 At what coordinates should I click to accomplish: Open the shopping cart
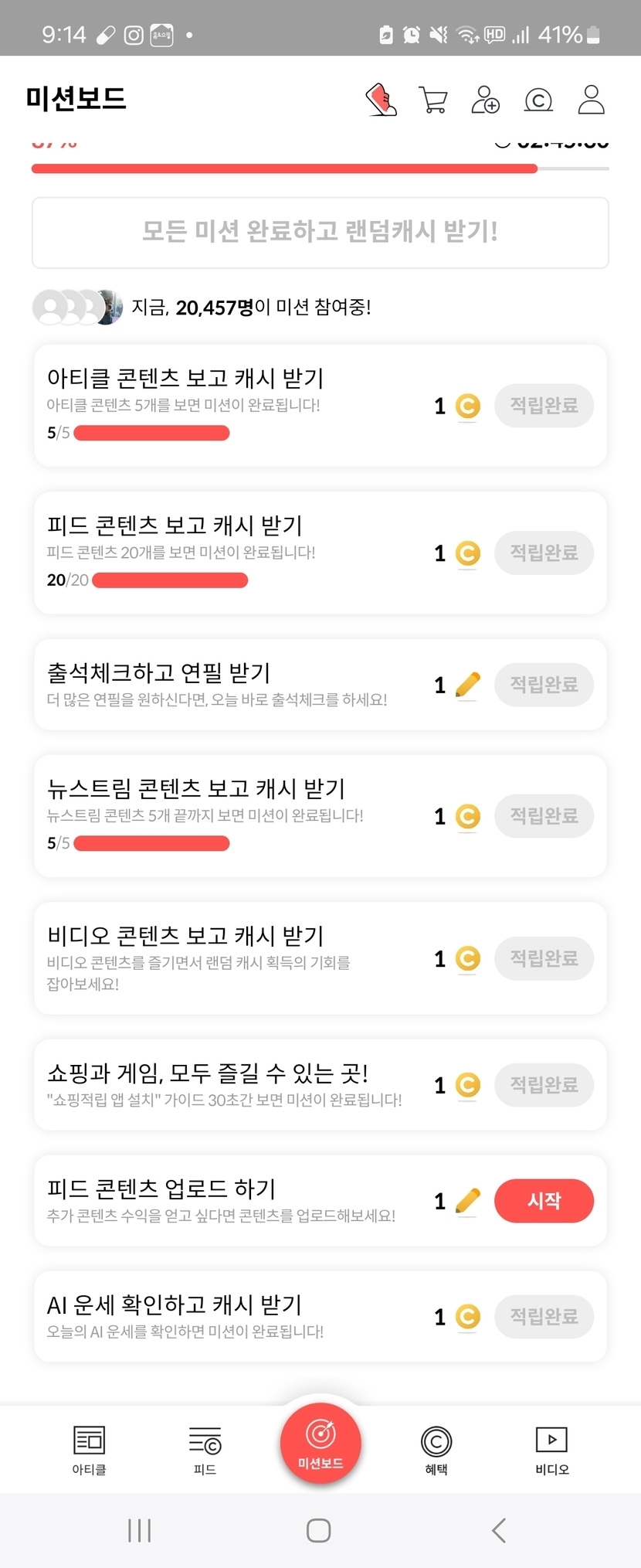click(433, 100)
